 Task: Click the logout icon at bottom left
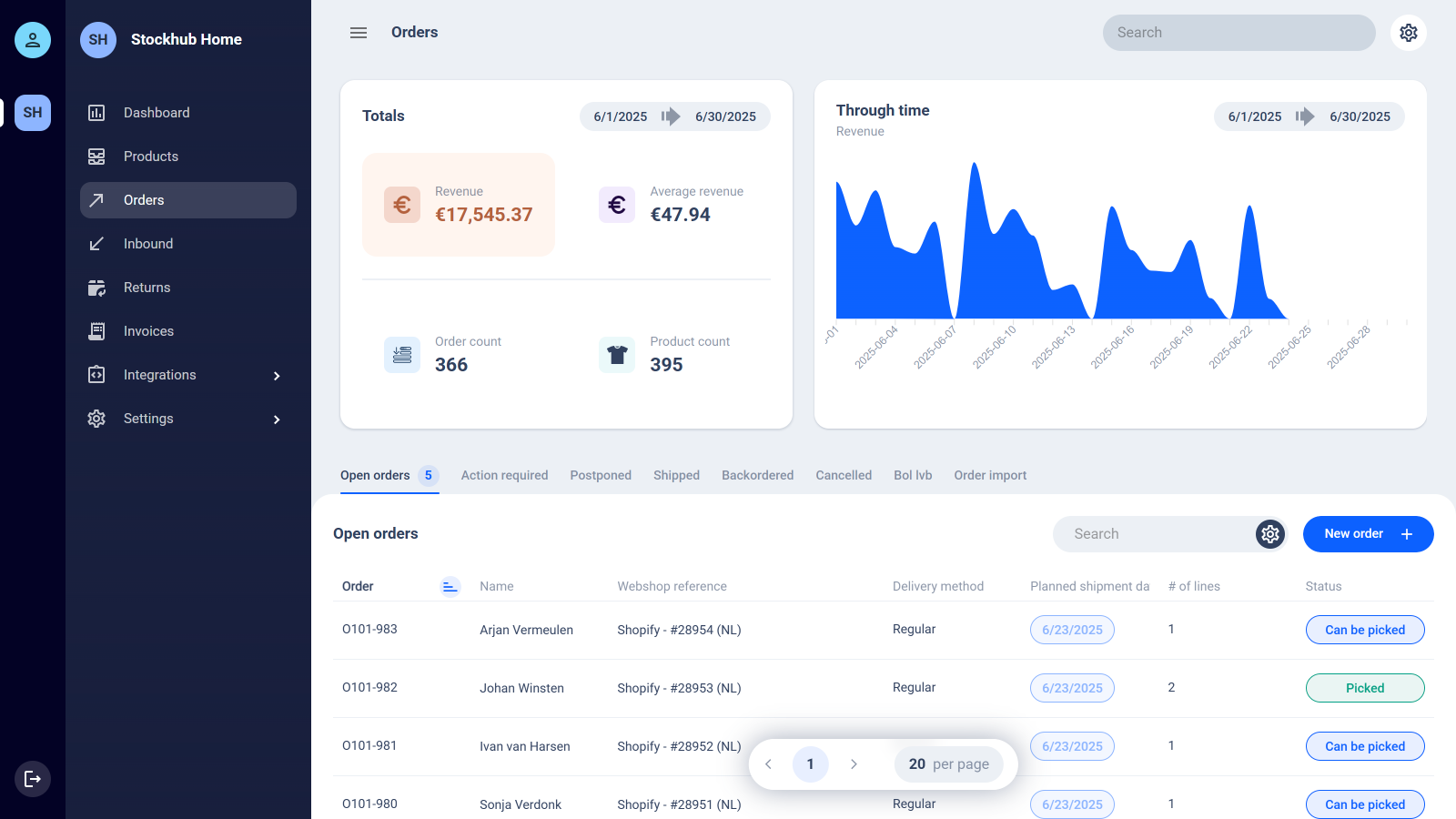[33, 779]
